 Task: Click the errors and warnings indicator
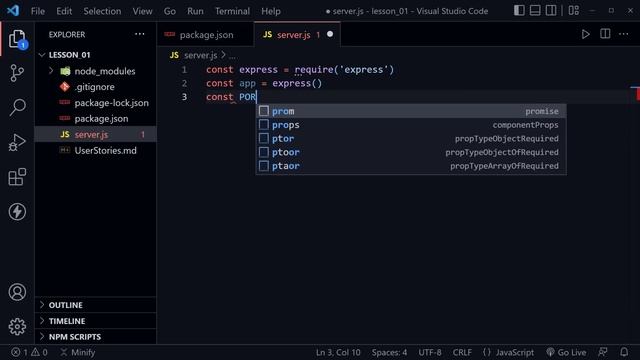click(29, 352)
